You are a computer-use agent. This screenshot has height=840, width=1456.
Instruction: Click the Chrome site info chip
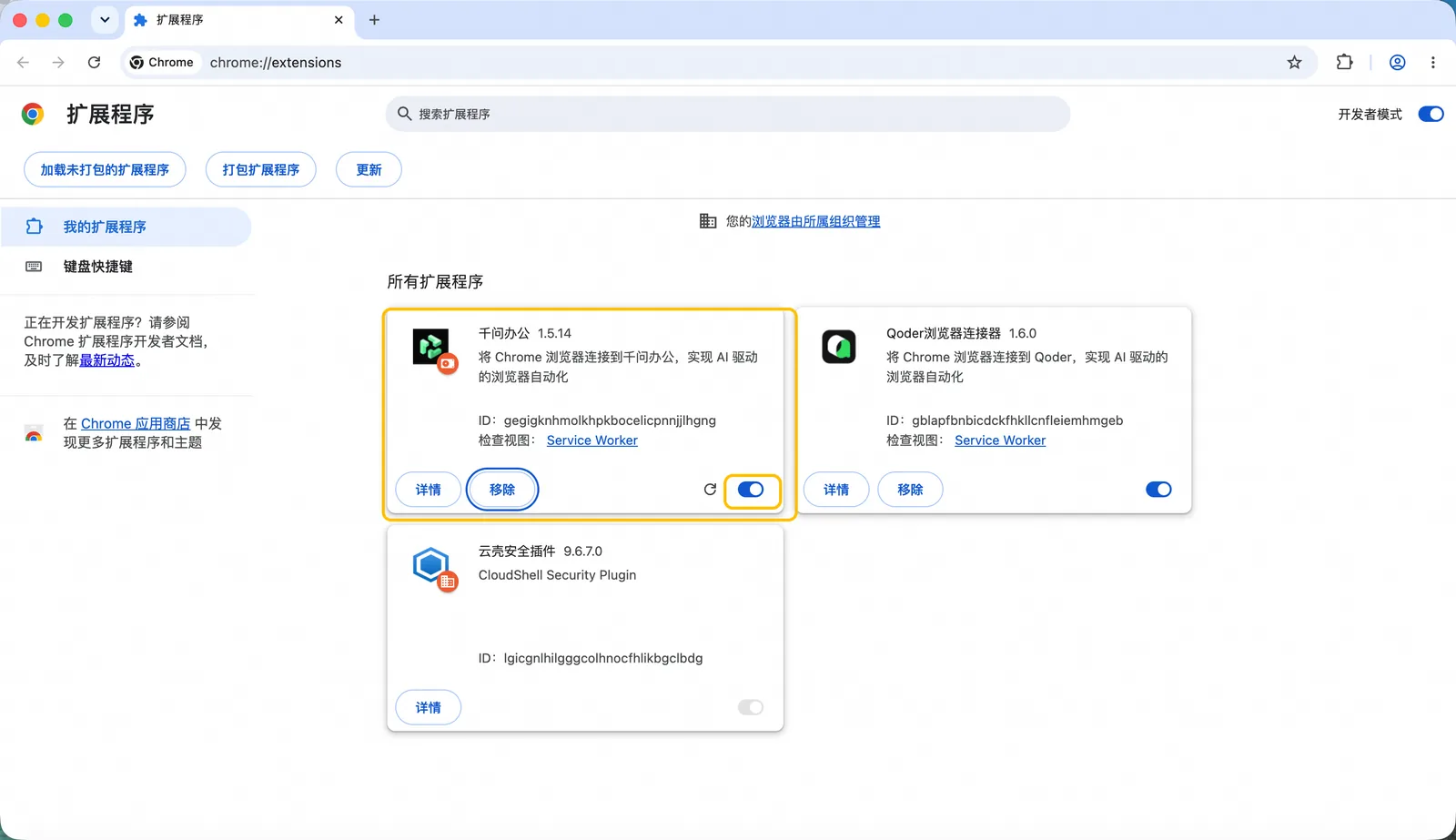[162, 63]
